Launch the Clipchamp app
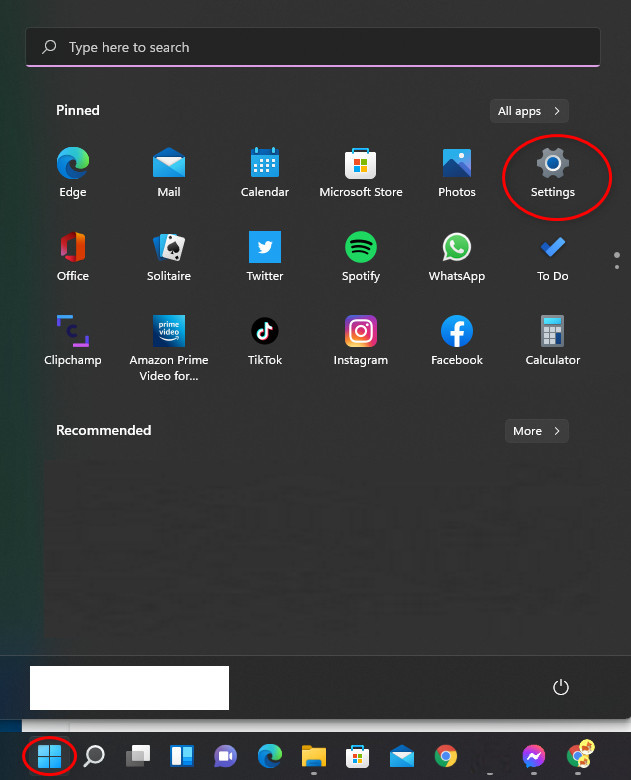 [x=73, y=340]
